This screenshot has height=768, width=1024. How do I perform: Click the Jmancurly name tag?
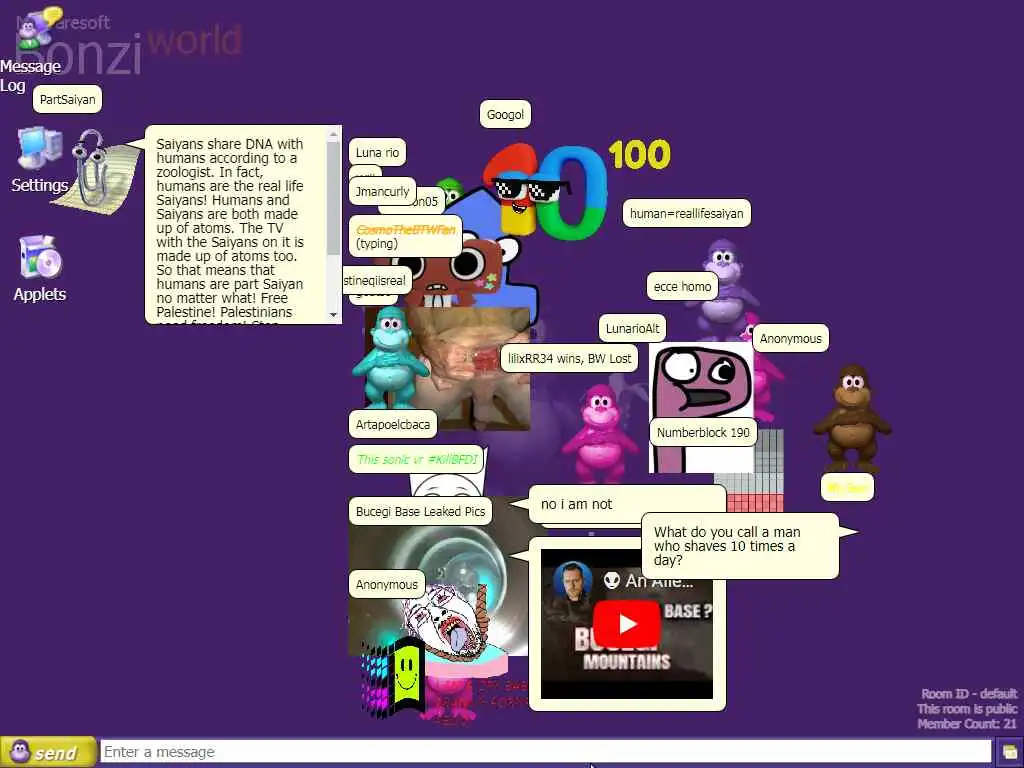[x=382, y=191]
